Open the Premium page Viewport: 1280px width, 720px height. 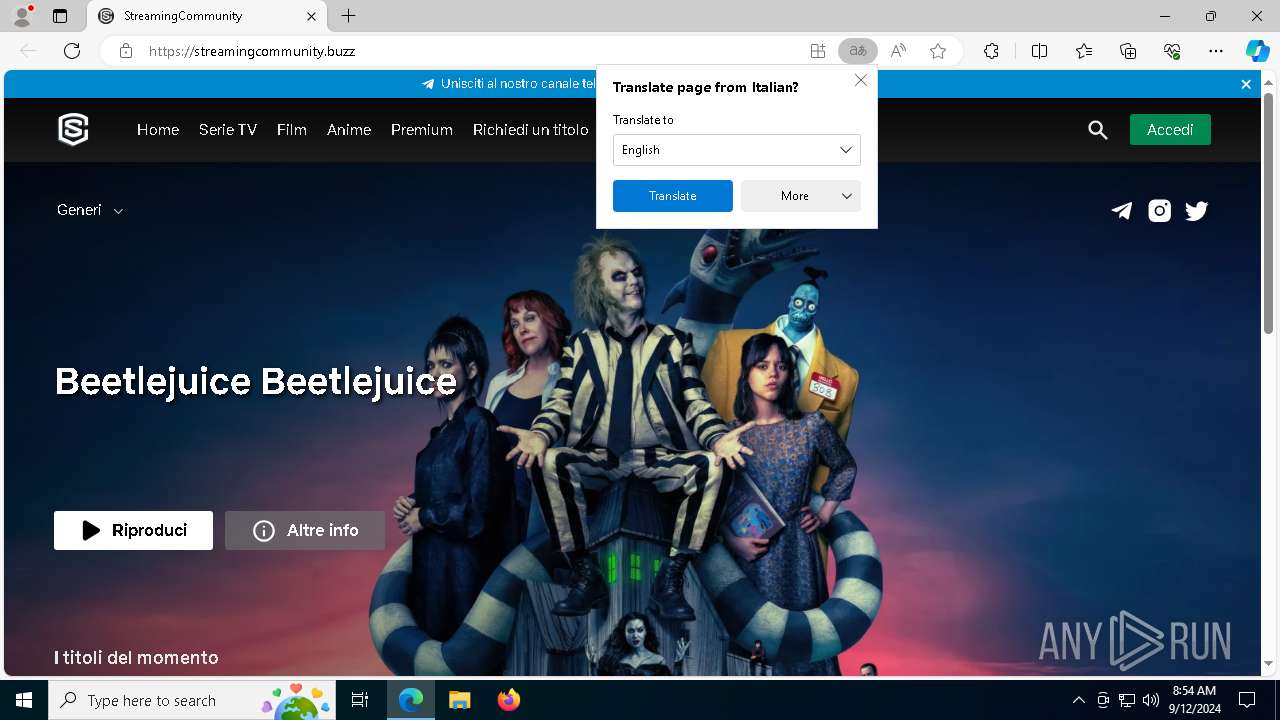point(422,130)
